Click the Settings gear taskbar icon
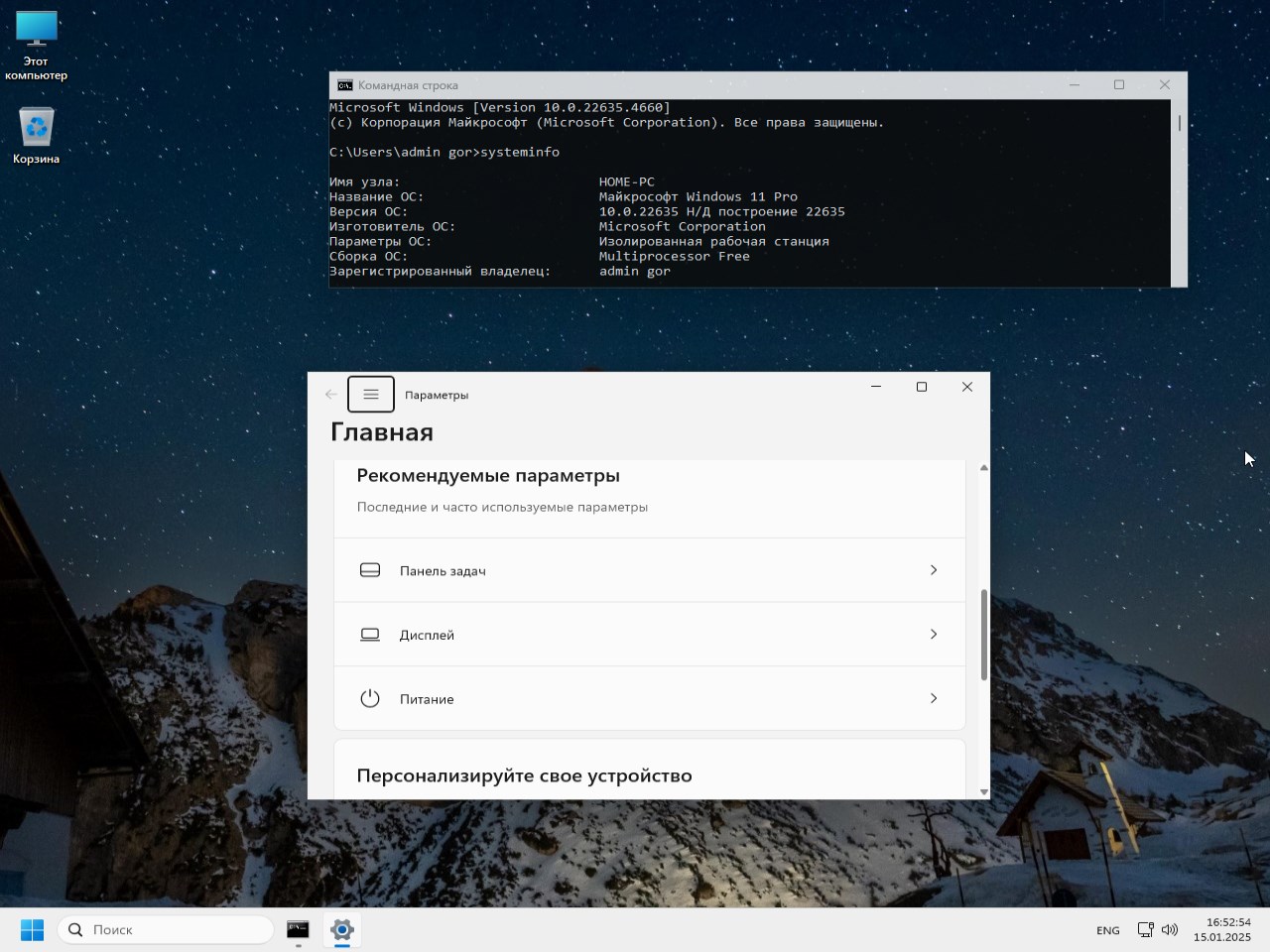The image size is (1270, 952). pos(342,929)
